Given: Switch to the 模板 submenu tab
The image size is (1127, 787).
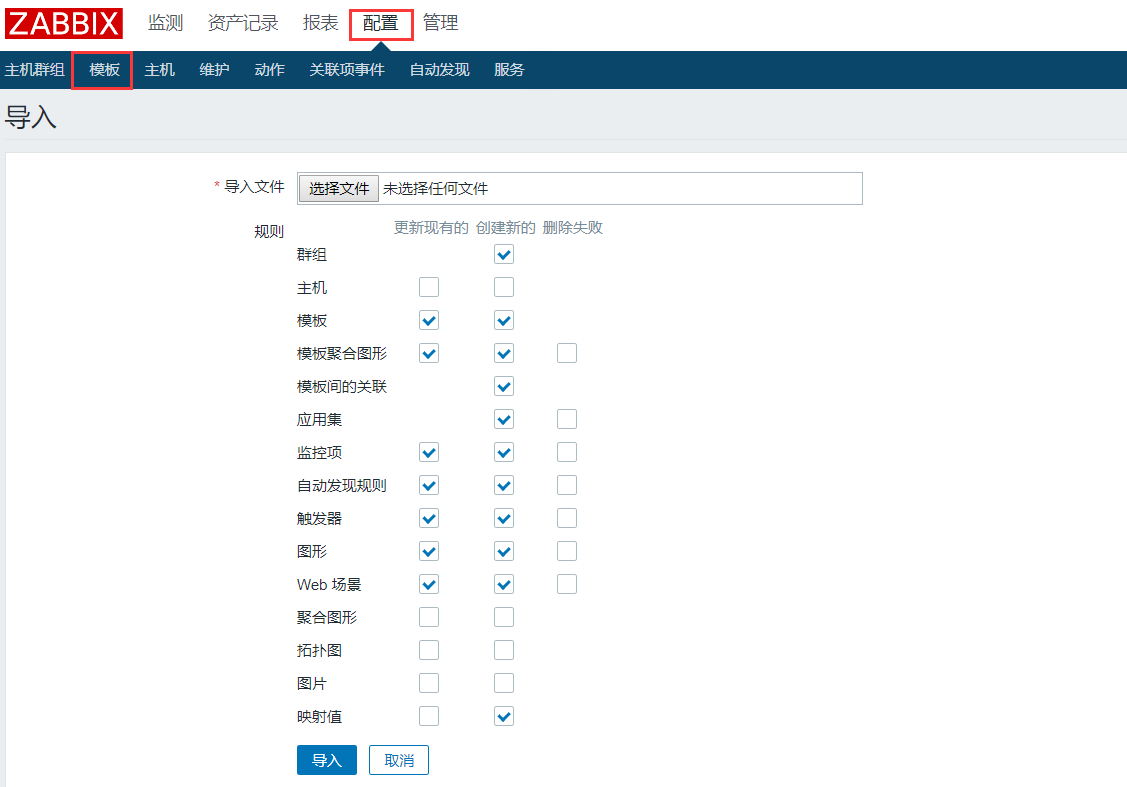Looking at the screenshot, I should click(x=104, y=70).
